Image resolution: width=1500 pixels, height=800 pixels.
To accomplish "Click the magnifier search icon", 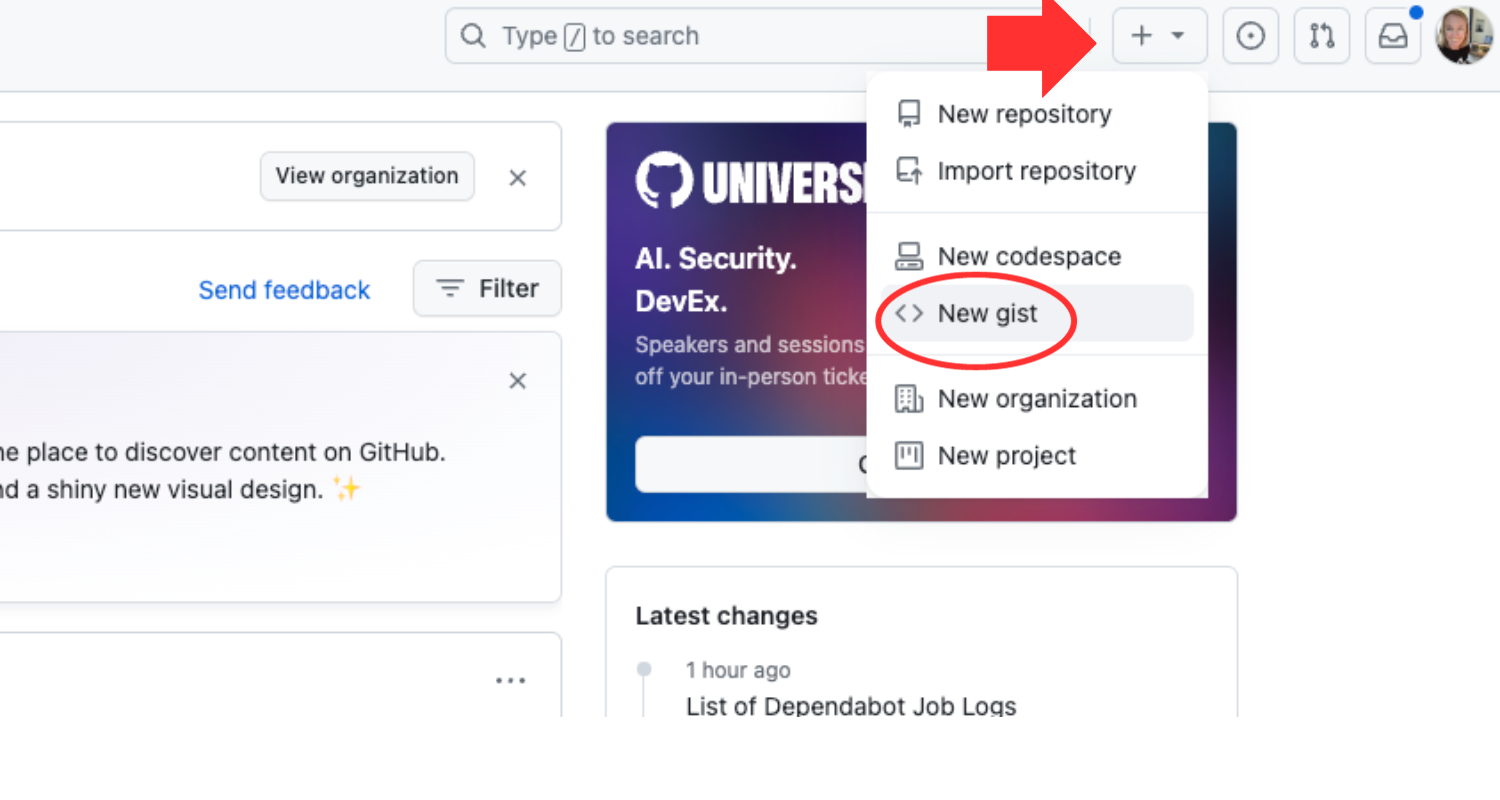I will (472, 36).
